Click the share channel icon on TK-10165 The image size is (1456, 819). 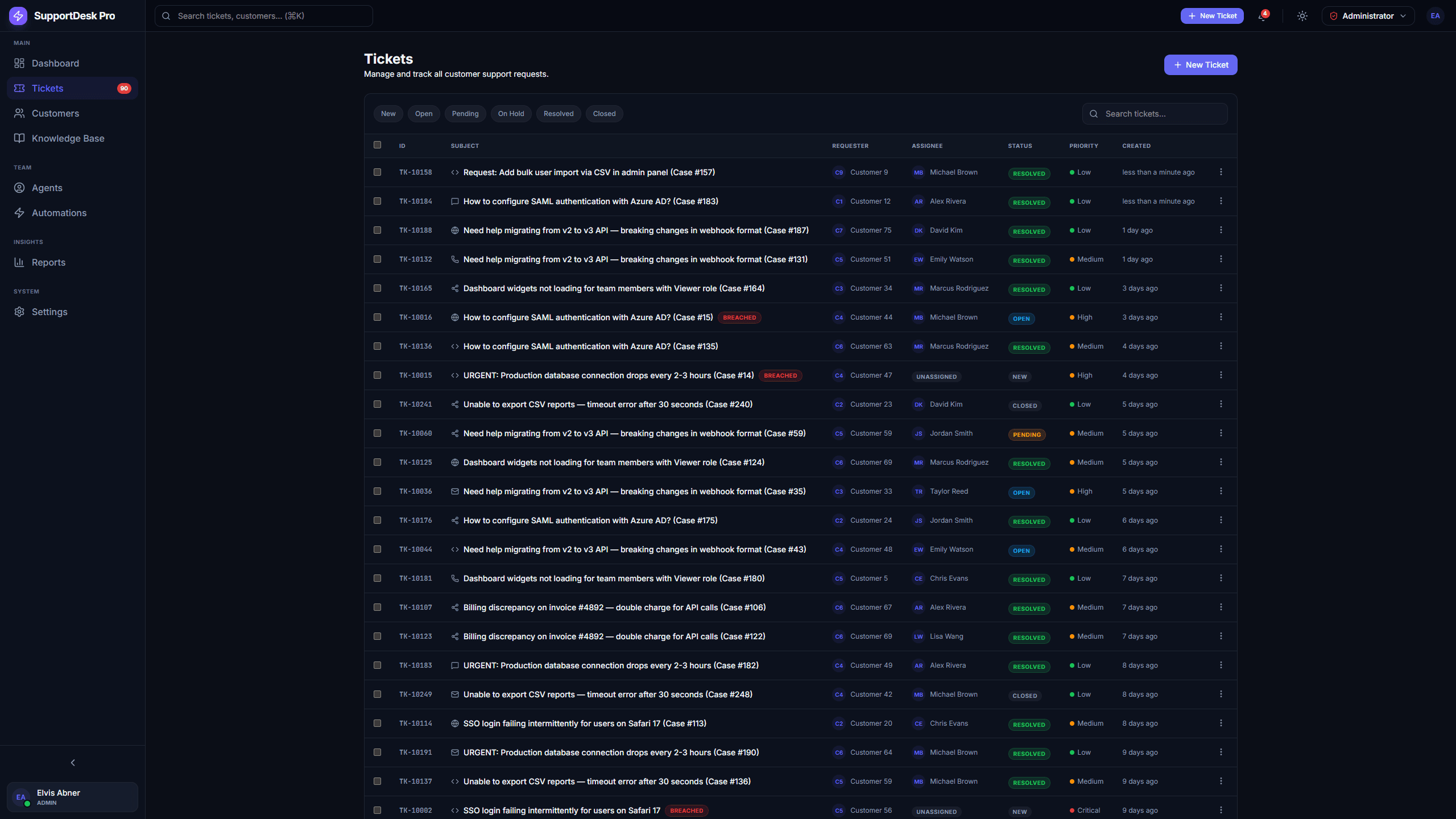[455, 288]
